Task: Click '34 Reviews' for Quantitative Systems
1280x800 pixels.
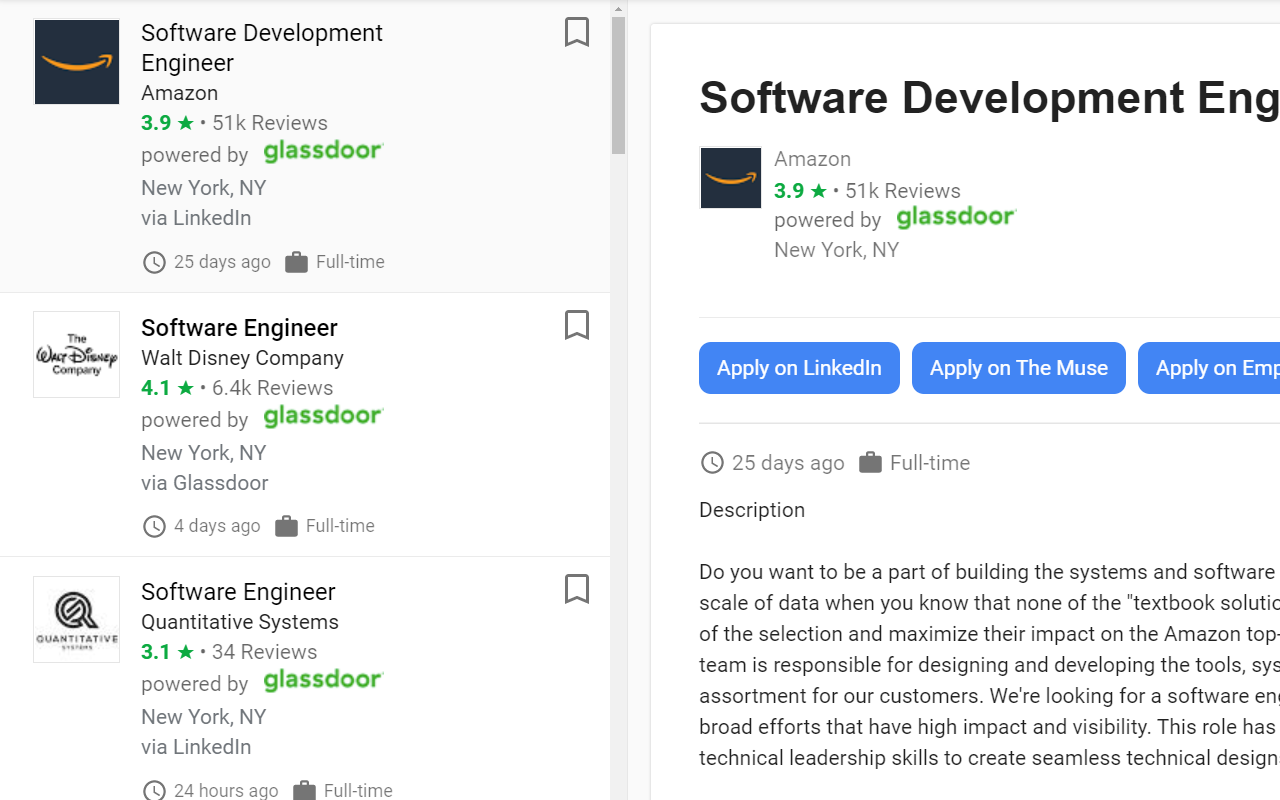Action: tap(264, 652)
